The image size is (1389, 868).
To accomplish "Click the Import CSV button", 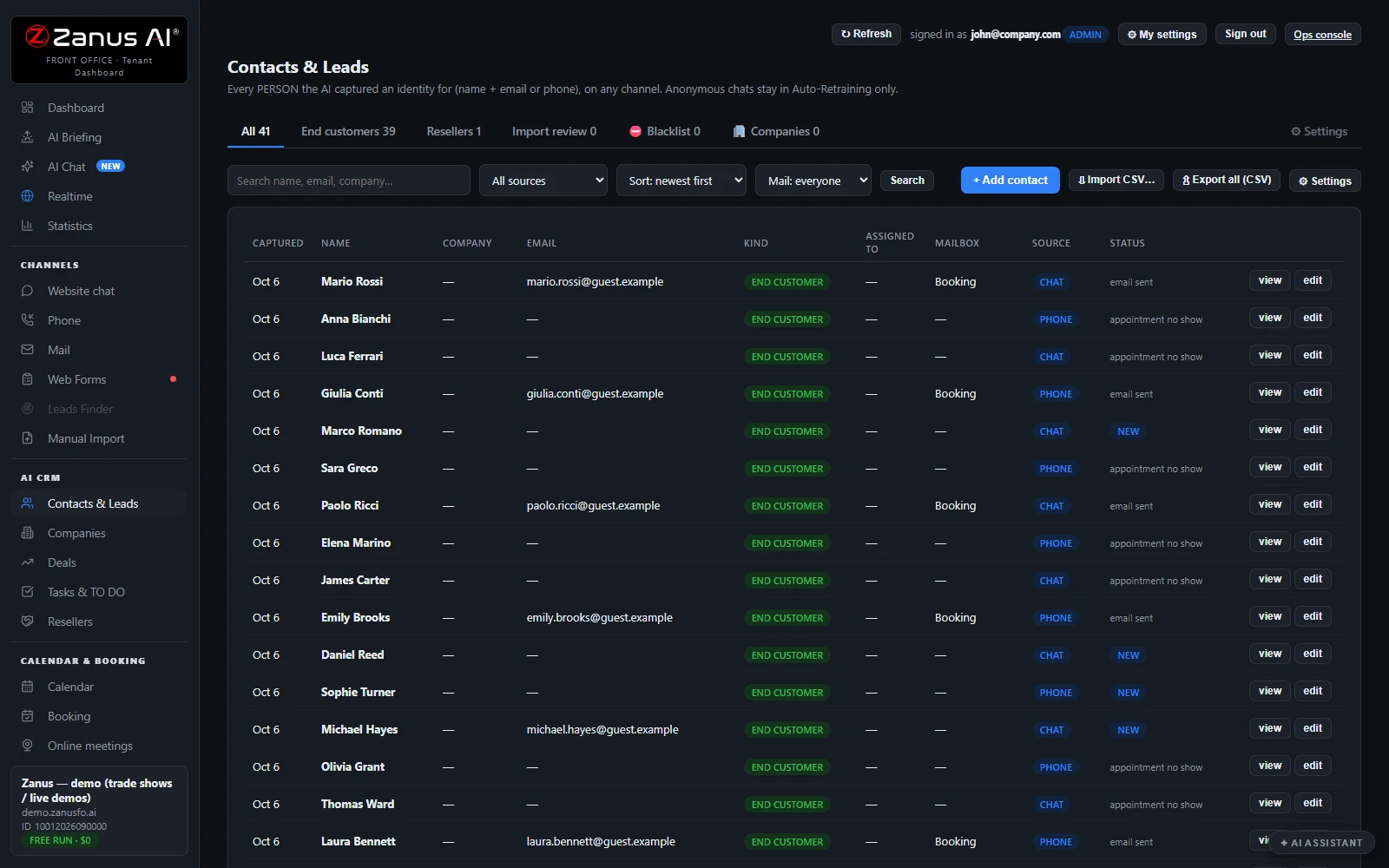I will (x=1116, y=180).
